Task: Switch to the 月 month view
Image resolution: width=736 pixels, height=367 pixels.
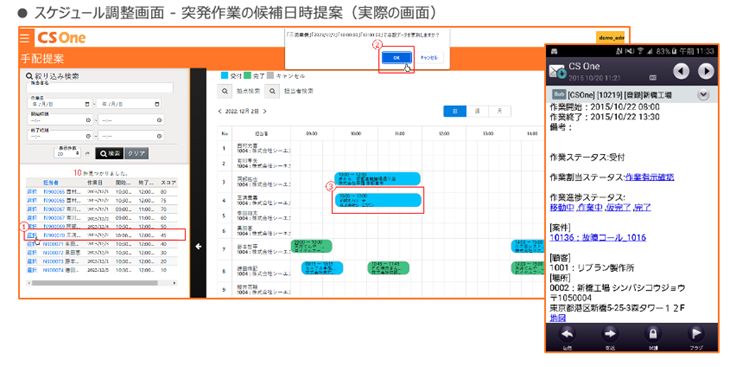Action: pyautogui.click(x=500, y=111)
